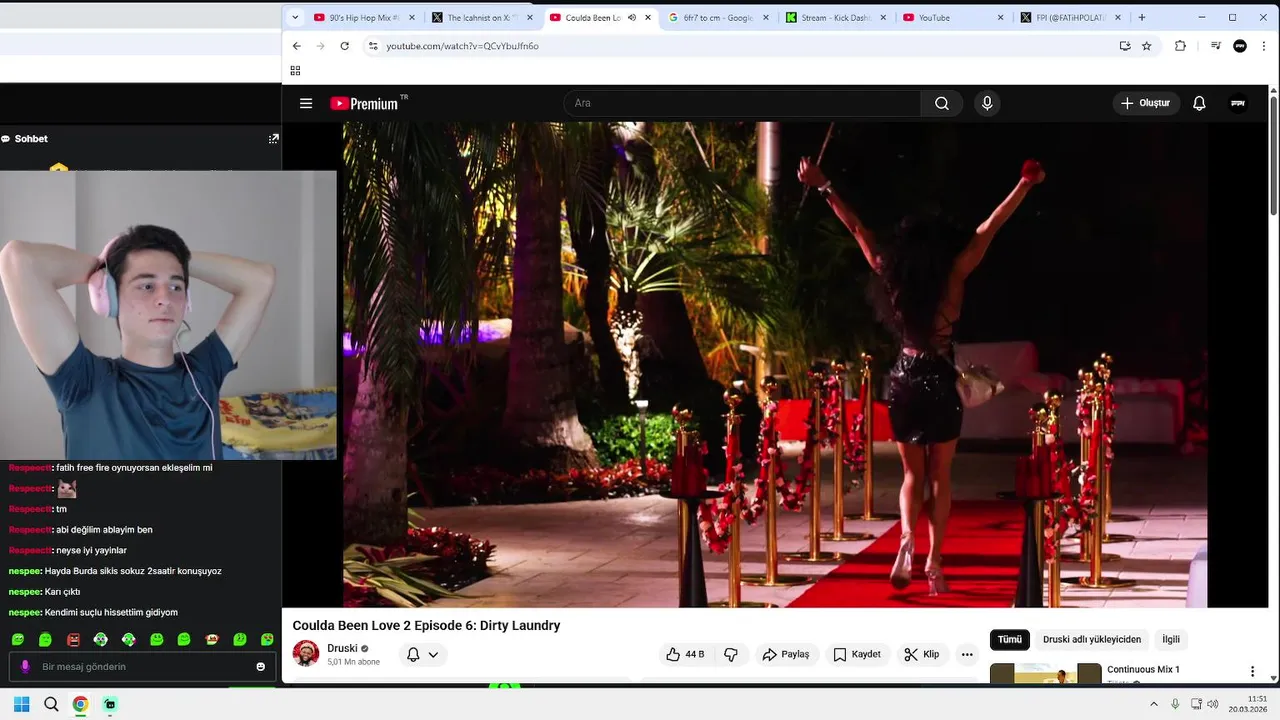The image size is (1280, 720).
Task: Open the Continuous Mix 1 video title
Action: coord(1143,669)
